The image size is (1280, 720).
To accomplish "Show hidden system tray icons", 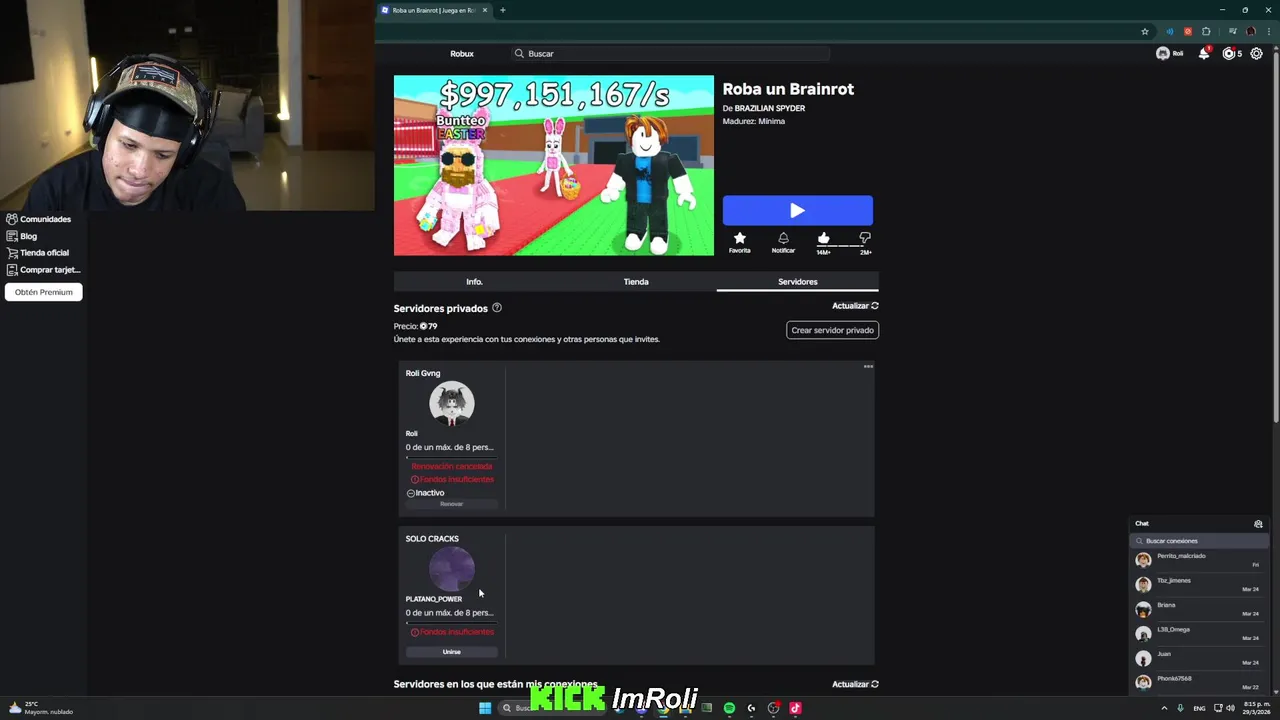I will (x=1164, y=708).
